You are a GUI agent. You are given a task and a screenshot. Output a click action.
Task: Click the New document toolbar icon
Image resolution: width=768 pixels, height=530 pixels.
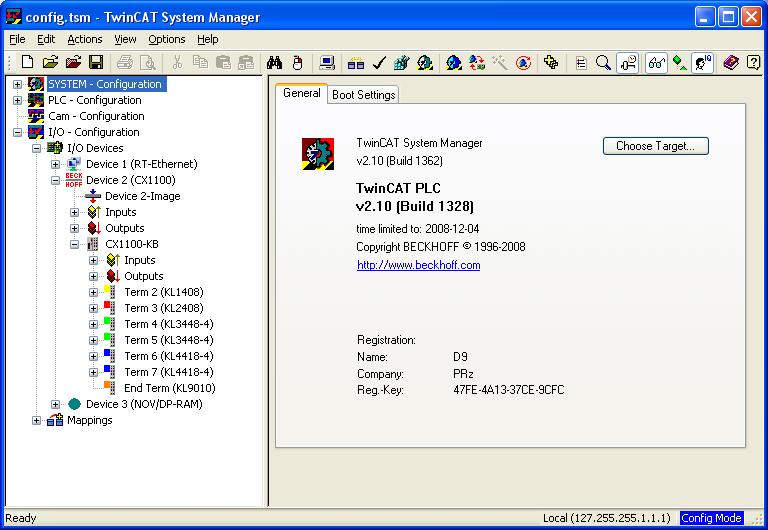click(27, 62)
